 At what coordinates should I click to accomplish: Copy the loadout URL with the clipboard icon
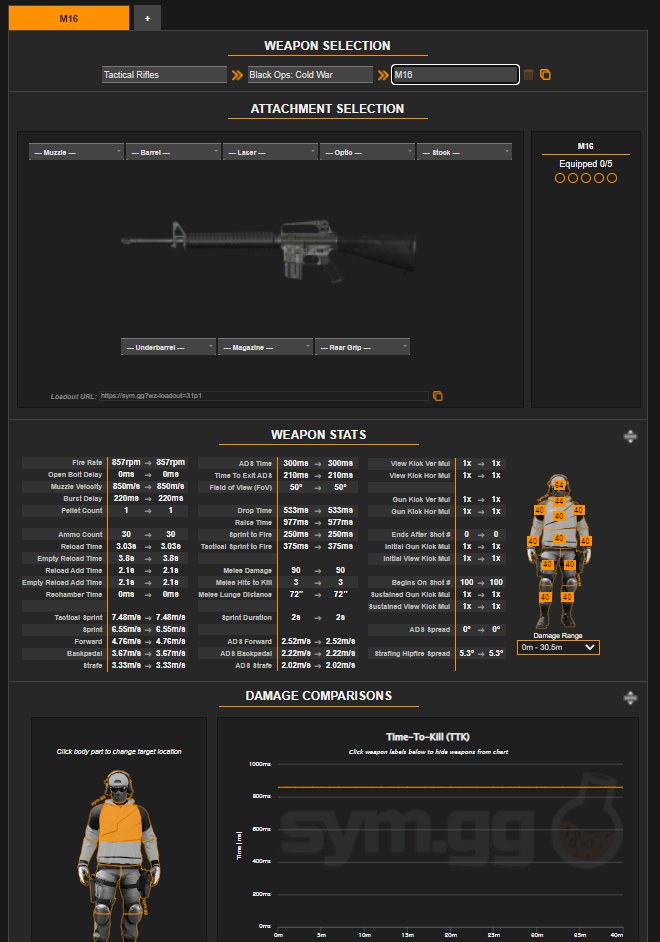[438, 396]
